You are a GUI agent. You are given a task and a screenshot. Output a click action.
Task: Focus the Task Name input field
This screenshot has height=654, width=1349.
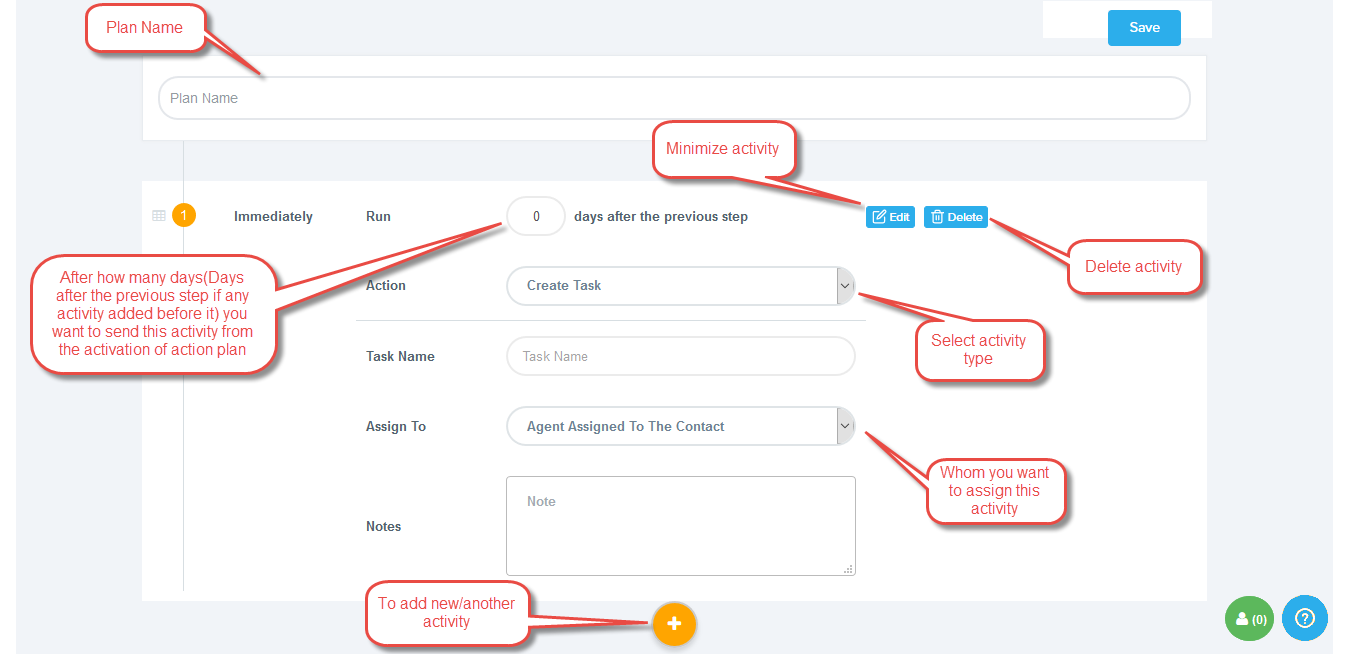coord(680,356)
